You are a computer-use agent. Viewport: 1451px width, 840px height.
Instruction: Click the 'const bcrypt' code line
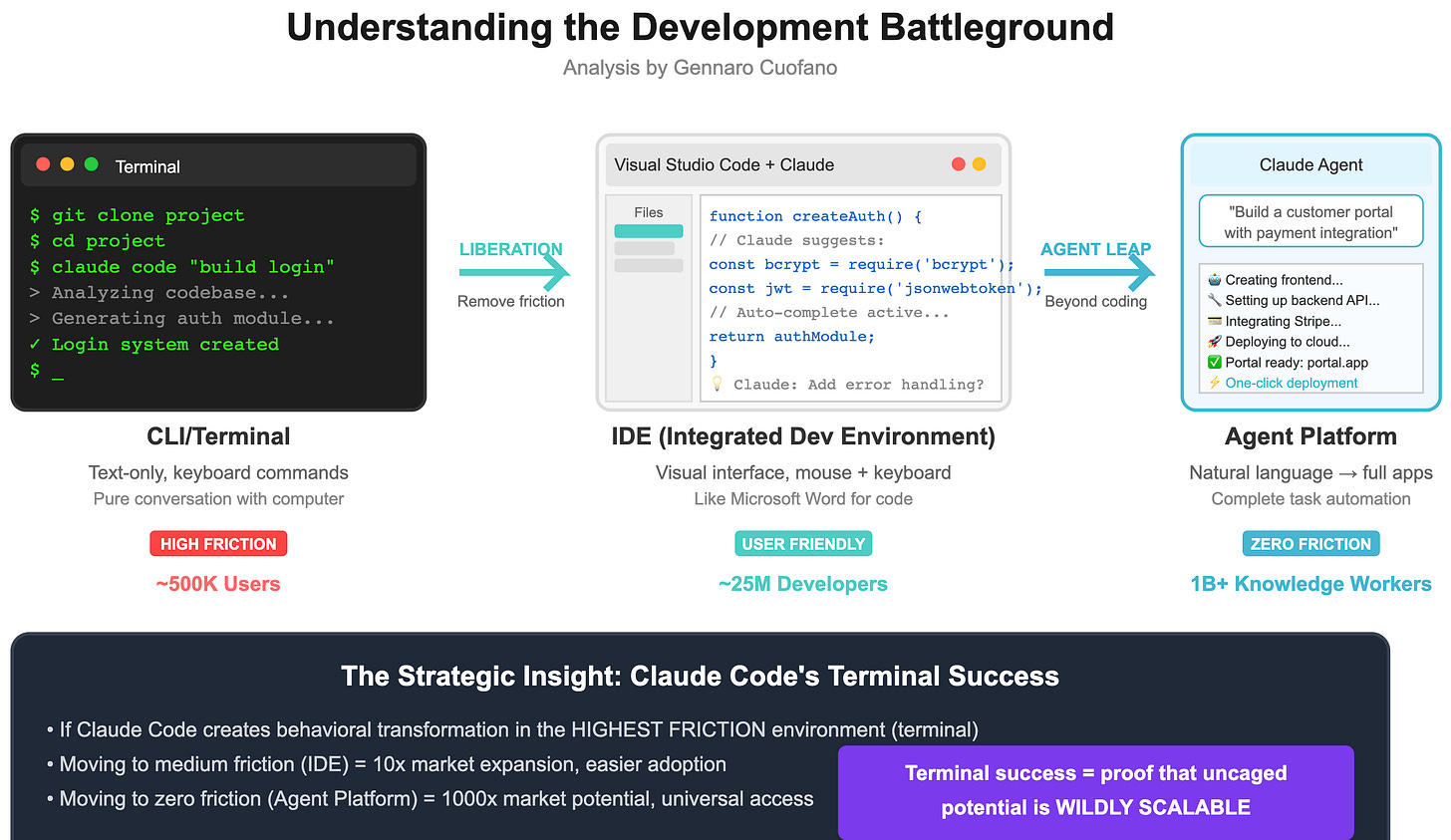coord(861,264)
